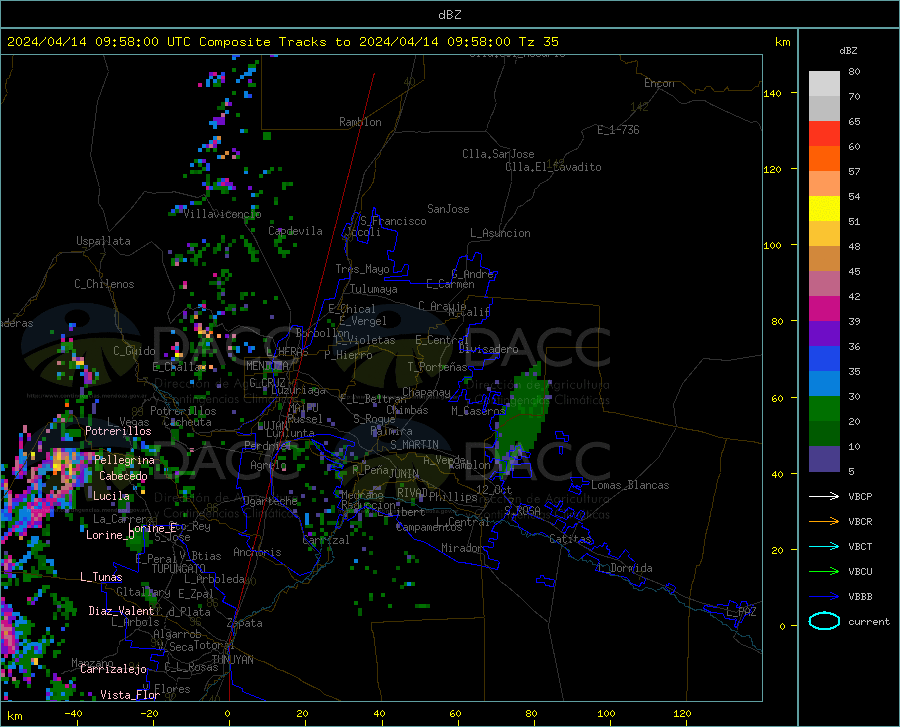Select the red 60-65 dBZ color band
This screenshot has height=727, width=900.
coord(824,134)
